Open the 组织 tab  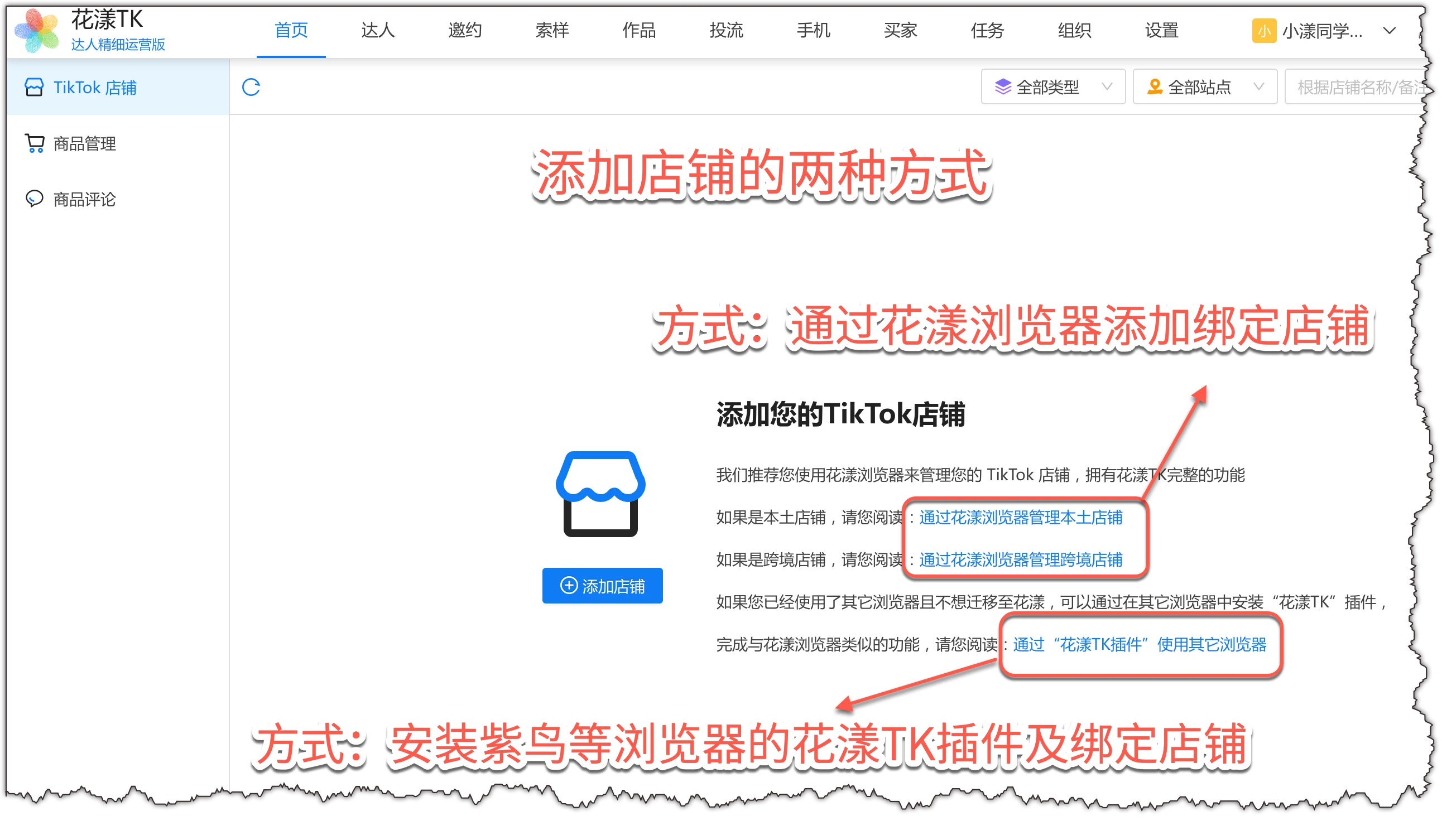[1074, 30]
